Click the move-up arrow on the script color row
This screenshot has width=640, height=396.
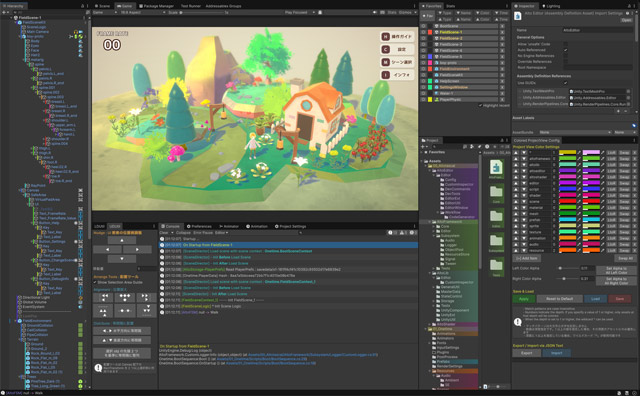516,189
